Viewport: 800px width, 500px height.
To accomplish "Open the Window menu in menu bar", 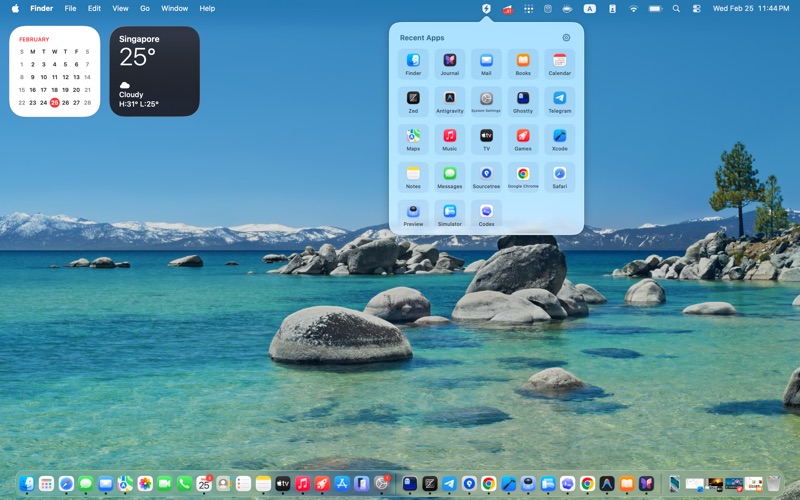I will [174, 8].
